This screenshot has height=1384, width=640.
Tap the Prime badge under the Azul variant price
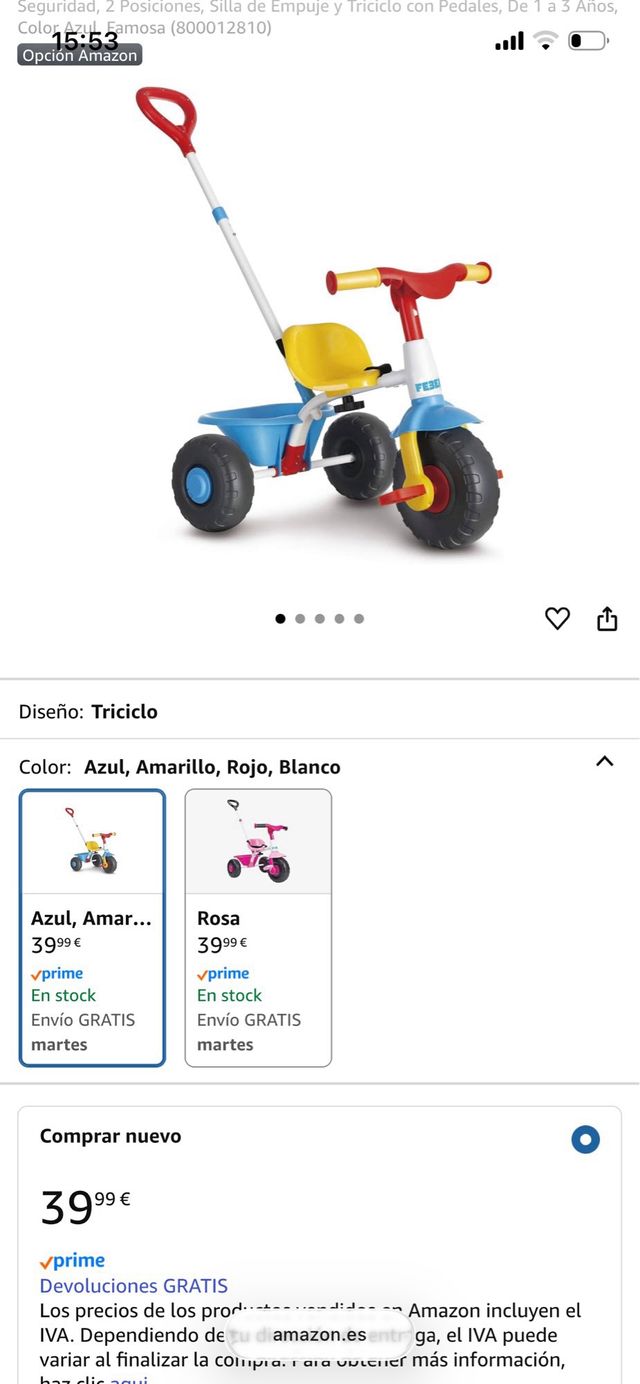point(57,972)
